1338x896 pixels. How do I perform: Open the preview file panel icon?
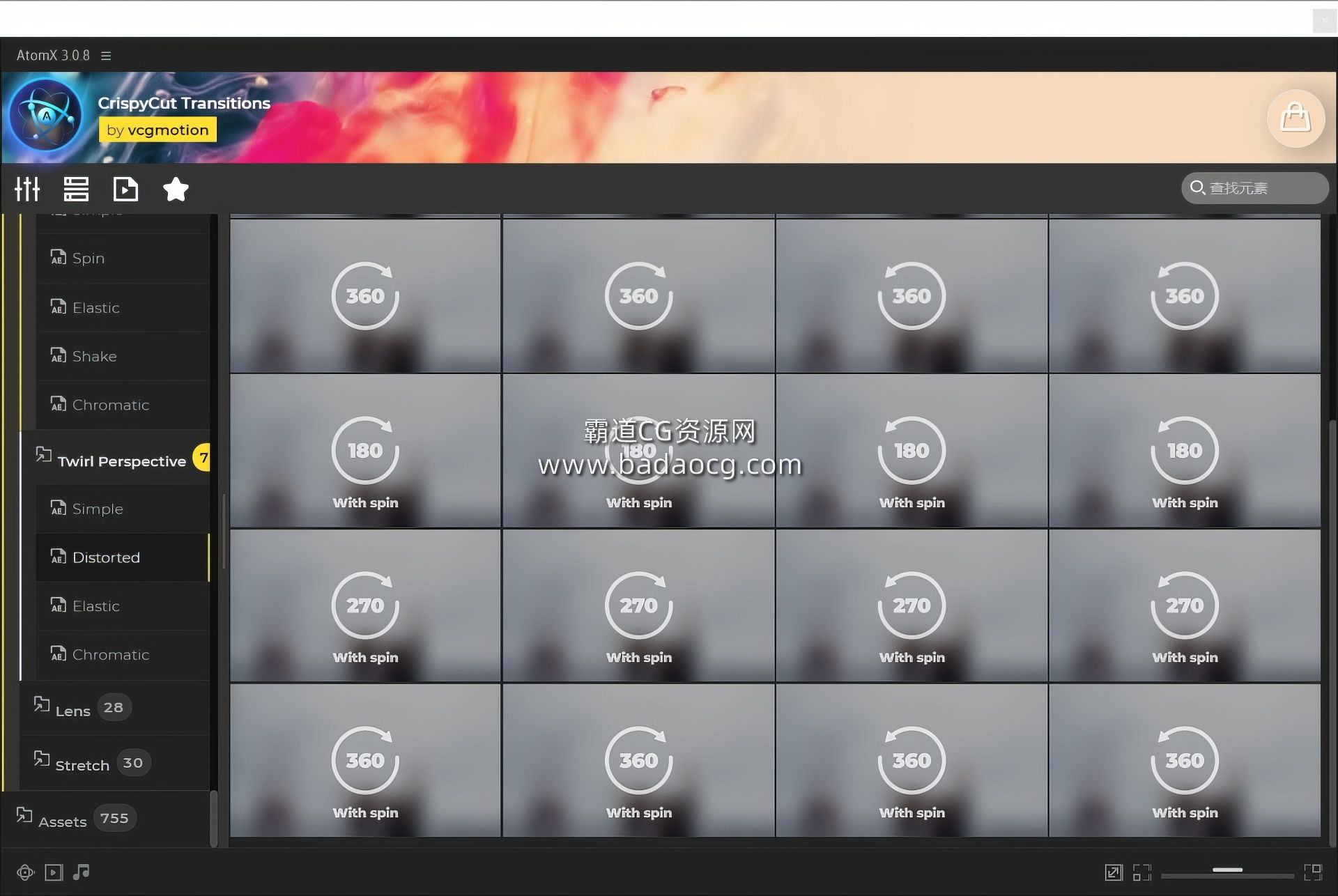coord(126,189)
